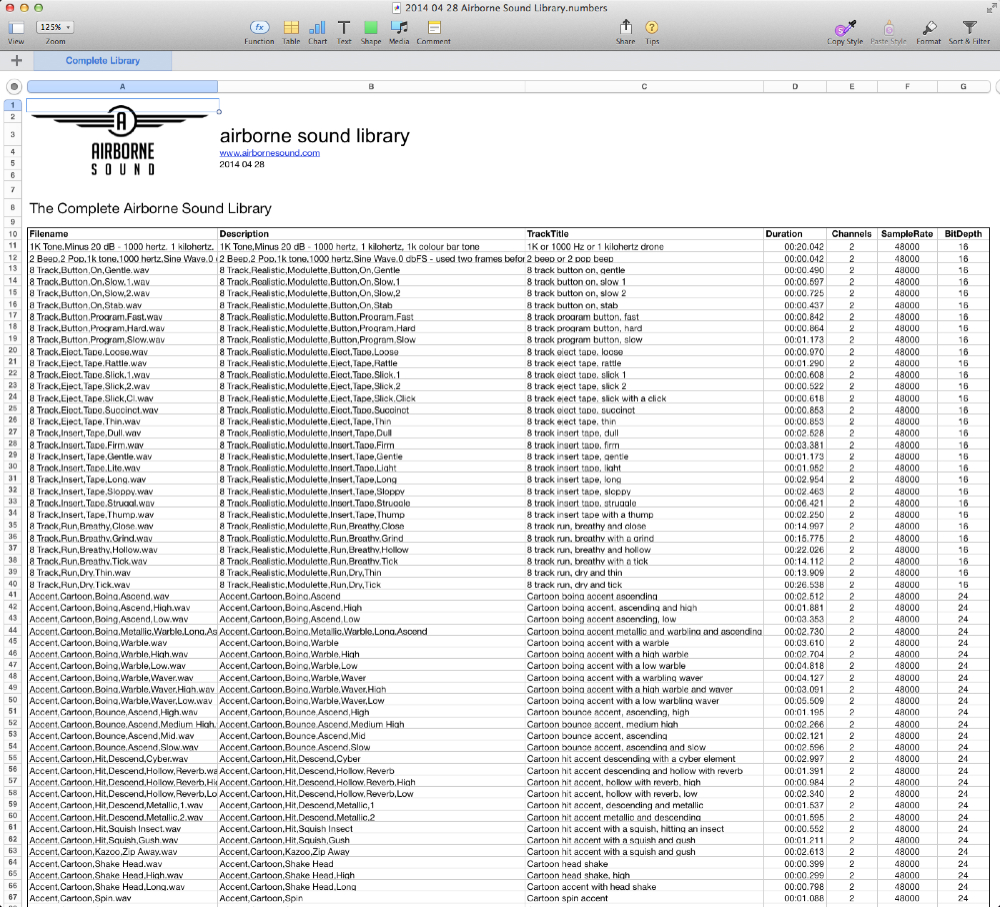Select column E header
Image resolution: width=1000 pixels, height=907 pixels.
point(851,87)
